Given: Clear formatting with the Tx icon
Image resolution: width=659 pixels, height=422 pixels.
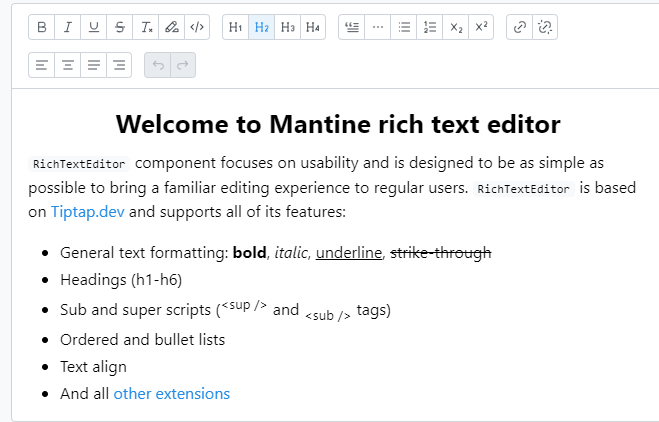Looking at the screenshot, I should [145, 27].
